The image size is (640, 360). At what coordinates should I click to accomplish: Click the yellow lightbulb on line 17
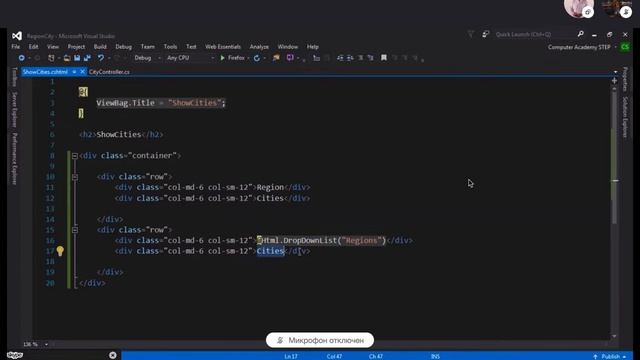point(60,251)
